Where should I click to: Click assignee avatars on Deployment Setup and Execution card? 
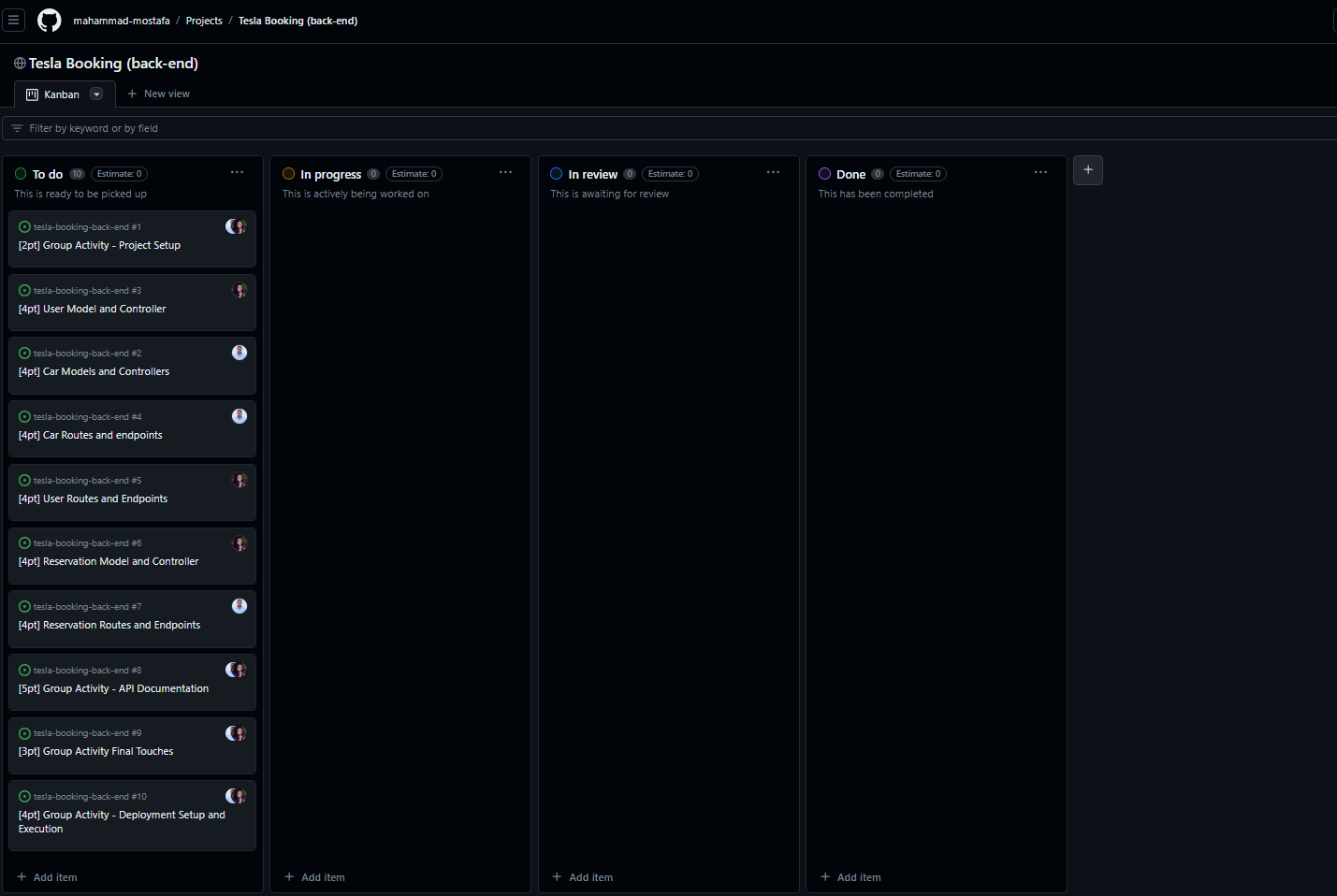pyautogui.click(x=236, y=796)
